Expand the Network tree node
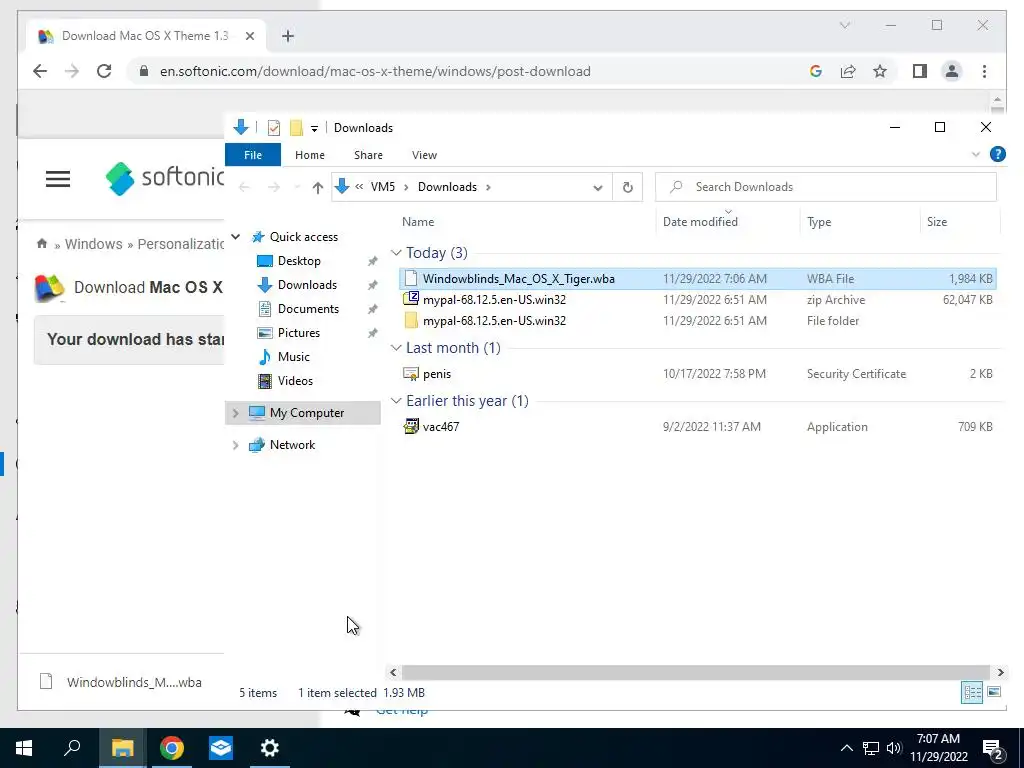Viewport: 1024px width, 768px height. point(236,445)
